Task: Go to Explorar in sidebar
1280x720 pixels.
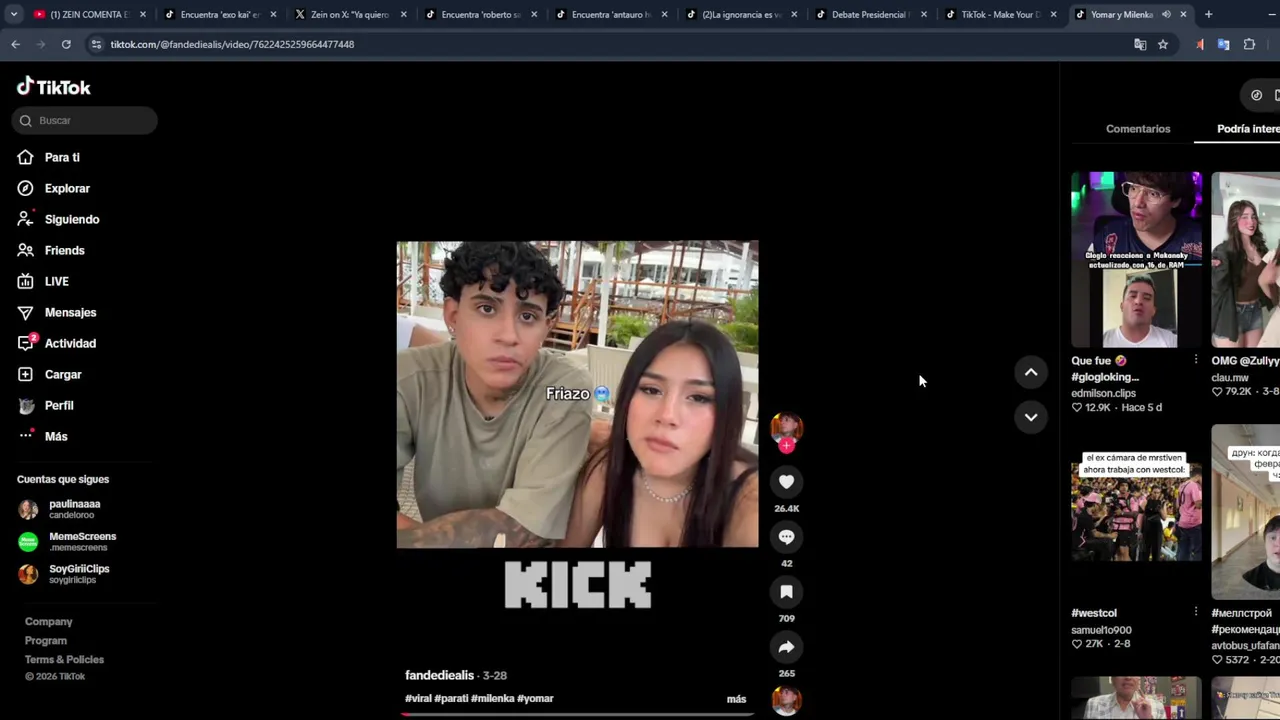Action: coord(67,188)
